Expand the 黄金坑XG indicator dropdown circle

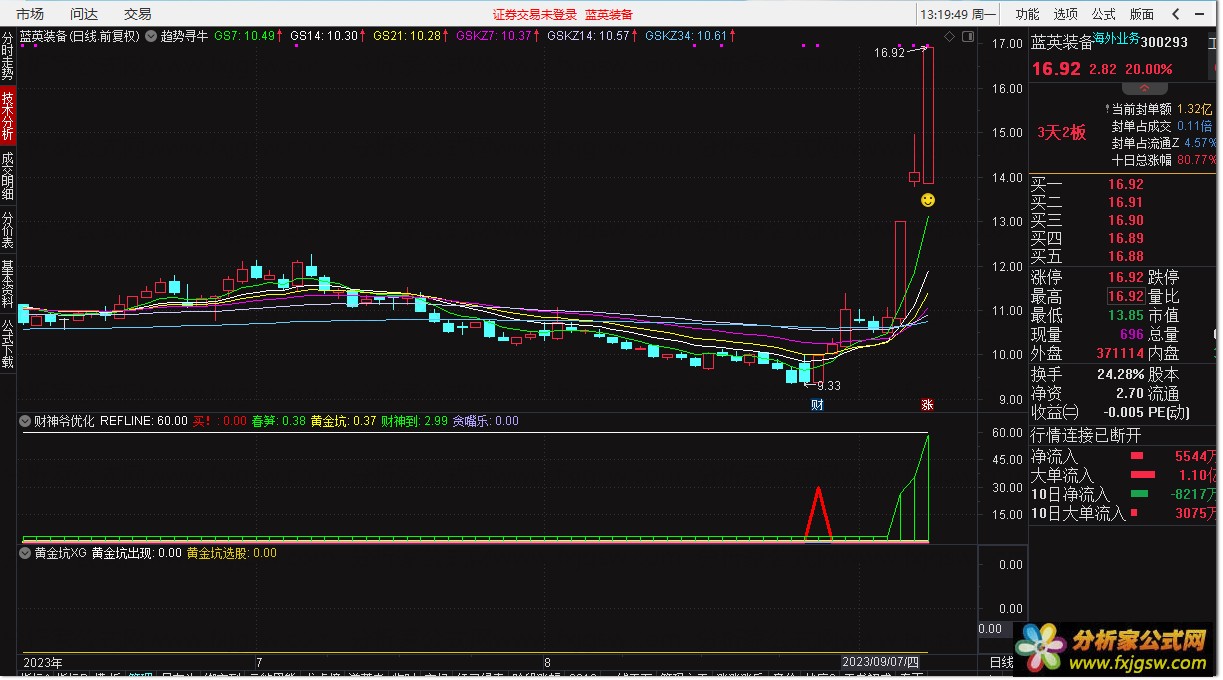point(25,552)
